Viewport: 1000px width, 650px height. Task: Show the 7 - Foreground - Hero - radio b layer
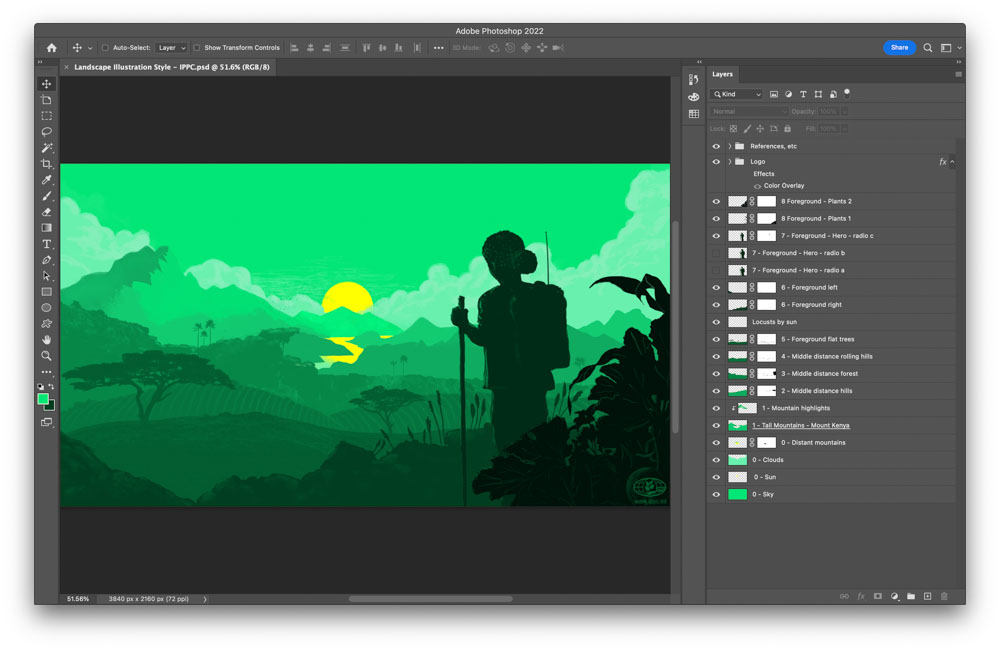coord(716,253)
